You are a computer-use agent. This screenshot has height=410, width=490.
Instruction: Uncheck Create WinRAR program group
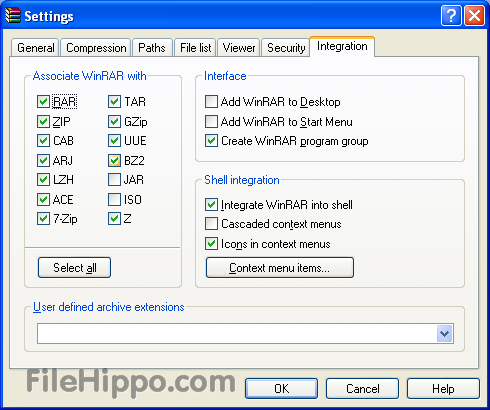click(x=211, y=141)
